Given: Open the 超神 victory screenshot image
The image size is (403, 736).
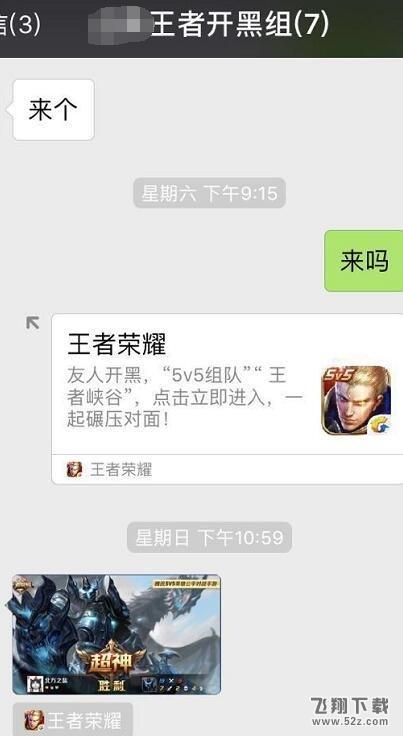Looking at the screenshot, I should (x=116, y=634).
